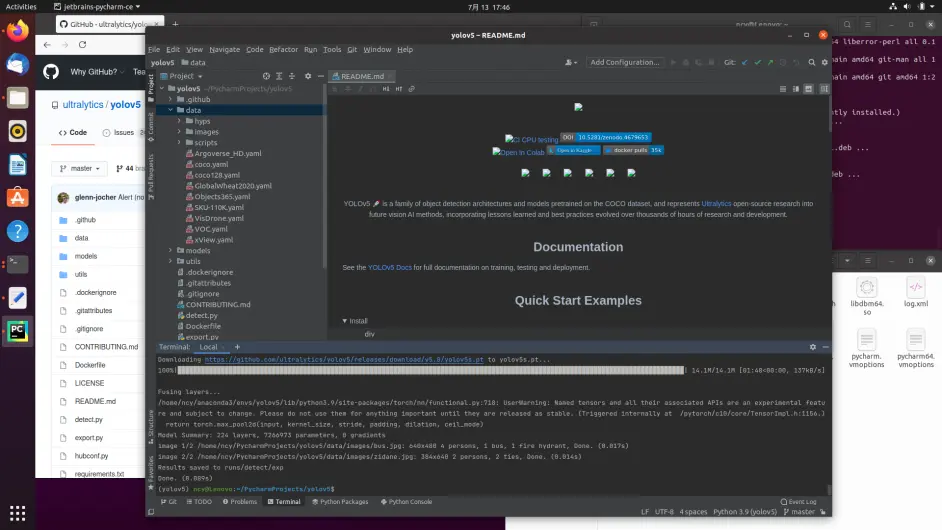This screenshot has width=942, height=530.
Task: Click the header toggle button beside H1
Action: coord(399,89)
